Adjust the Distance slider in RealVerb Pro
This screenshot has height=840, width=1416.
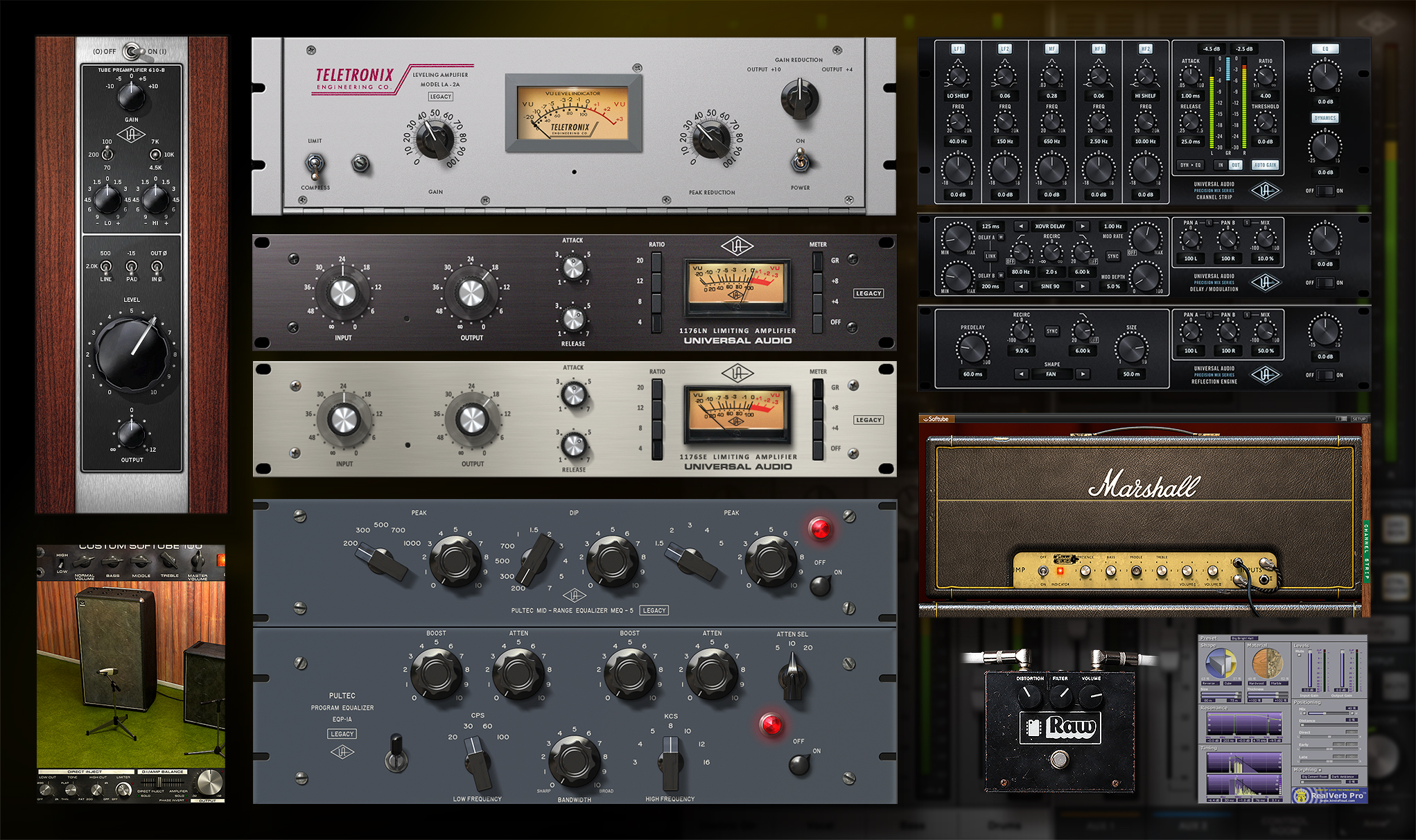1304,725
